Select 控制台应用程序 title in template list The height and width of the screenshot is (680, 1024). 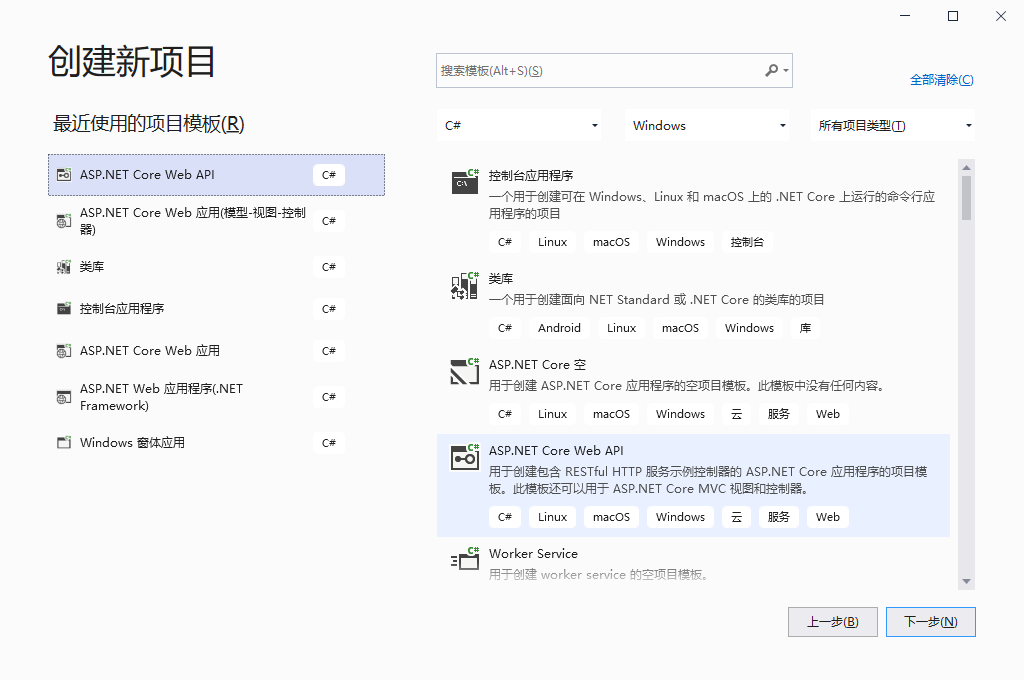[x=531, y=176]
